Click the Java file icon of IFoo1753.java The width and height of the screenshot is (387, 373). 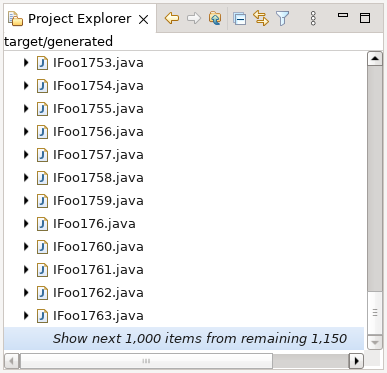(42, 63)
